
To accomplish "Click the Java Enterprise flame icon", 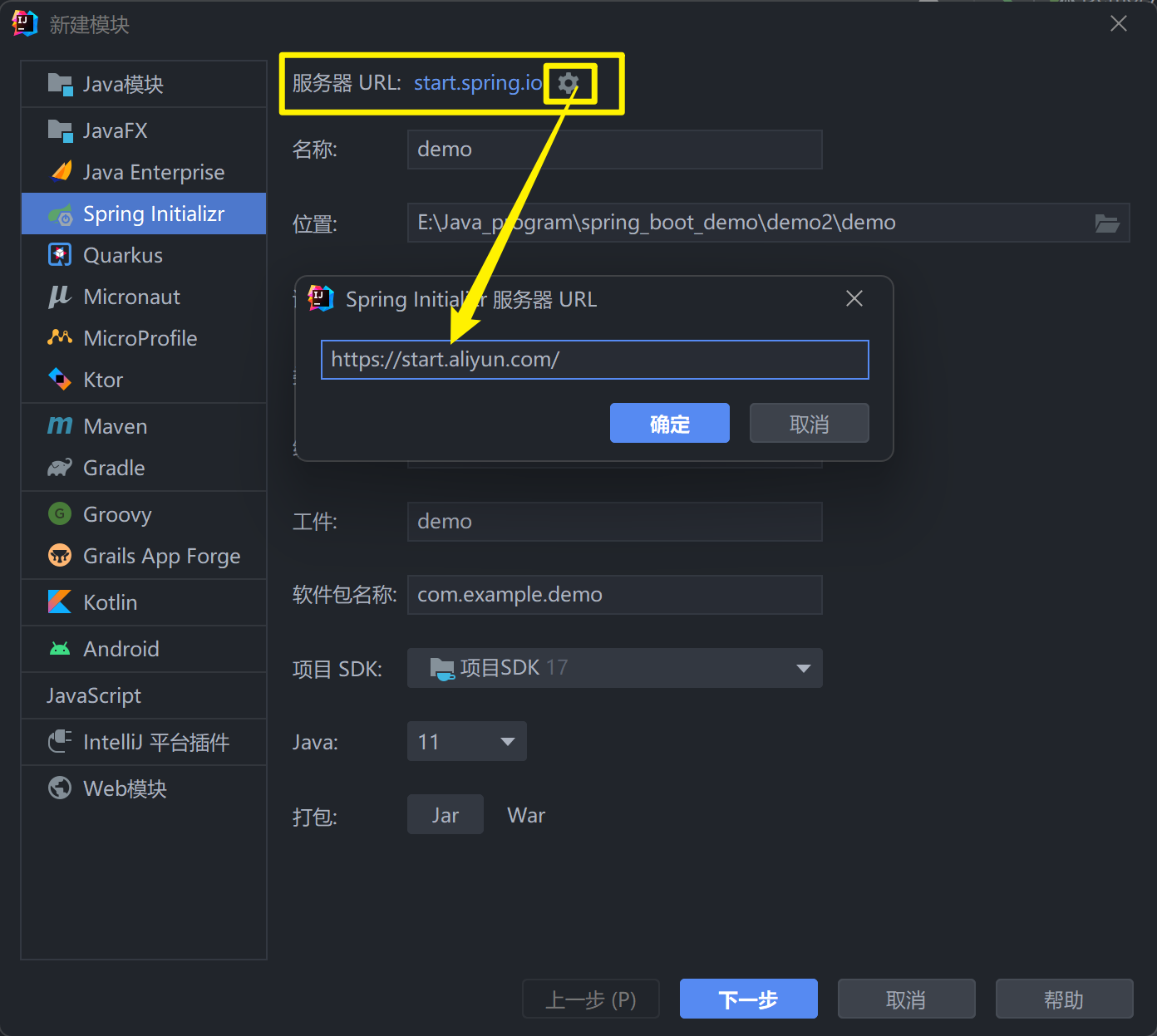I will click(61, 172).
